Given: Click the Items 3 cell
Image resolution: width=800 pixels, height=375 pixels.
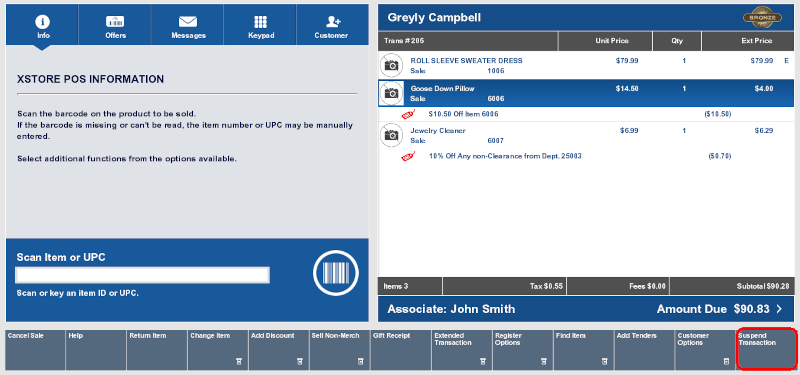Looking at the screenshot, I should pyautogui.click(x=410, y=286).
